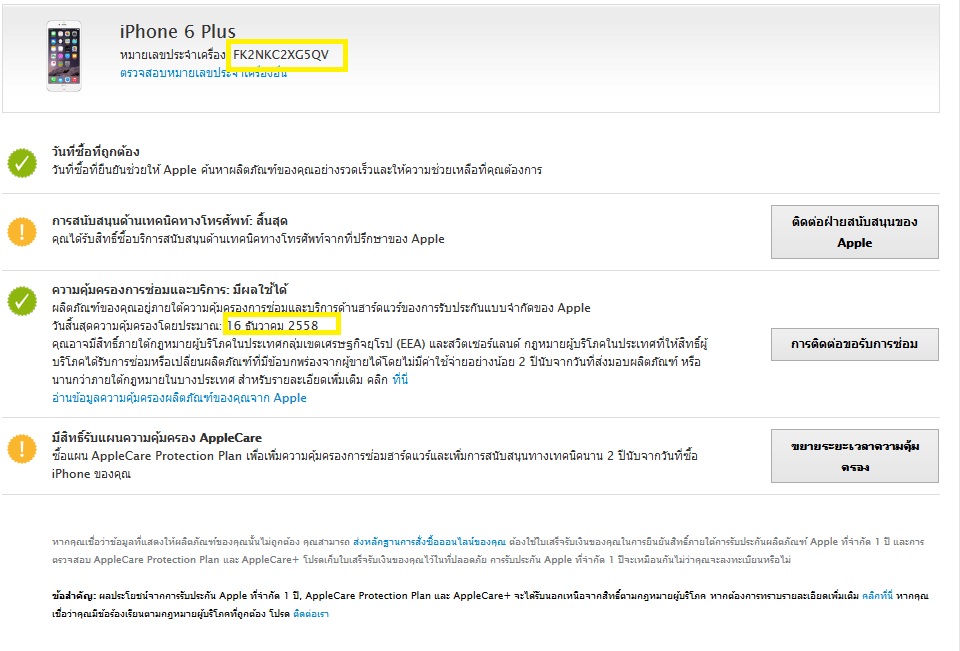The width and height of the screenshot is (960, 651).
Task: Select the coverage end date 16 ธันวาคม 2558
Action: [x=272, y=325]
